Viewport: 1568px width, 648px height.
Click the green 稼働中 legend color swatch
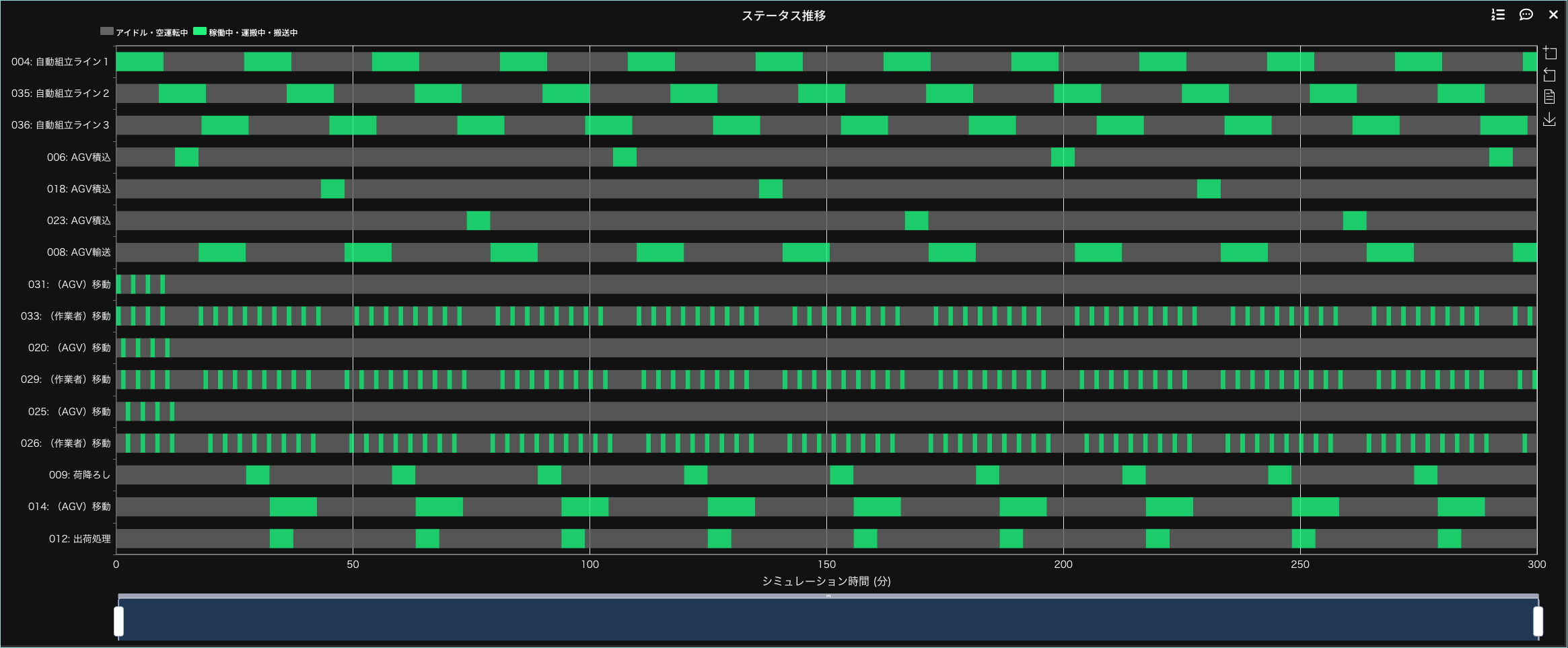click(199, 31)
